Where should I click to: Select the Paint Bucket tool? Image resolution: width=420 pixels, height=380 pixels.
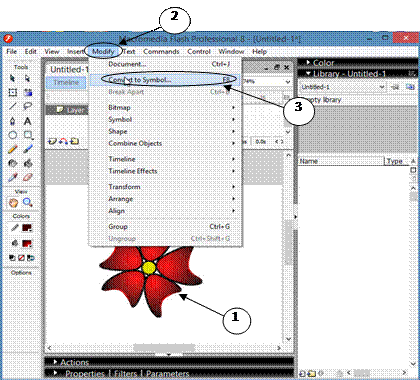(x=28, y=163)
